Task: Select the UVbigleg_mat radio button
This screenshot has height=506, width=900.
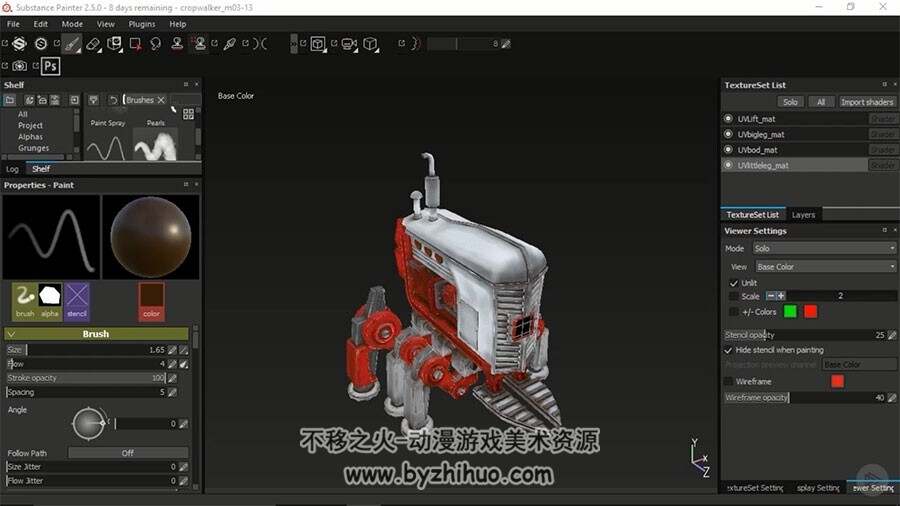Action: coord(728,134)
